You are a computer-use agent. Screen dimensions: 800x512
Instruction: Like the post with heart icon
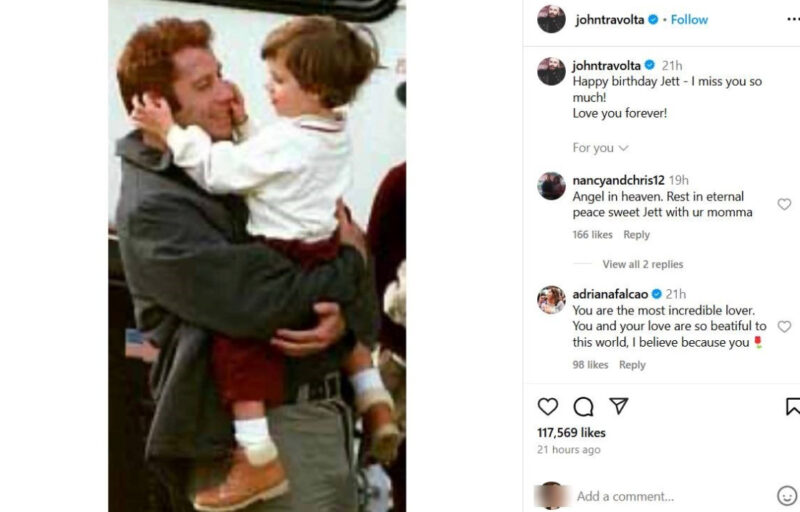click(x=548, y=406)
